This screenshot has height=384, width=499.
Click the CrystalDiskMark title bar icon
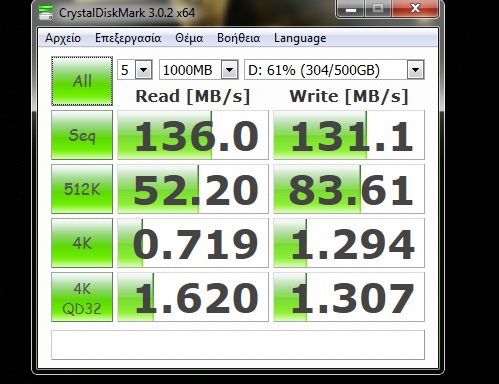(46, 12)
